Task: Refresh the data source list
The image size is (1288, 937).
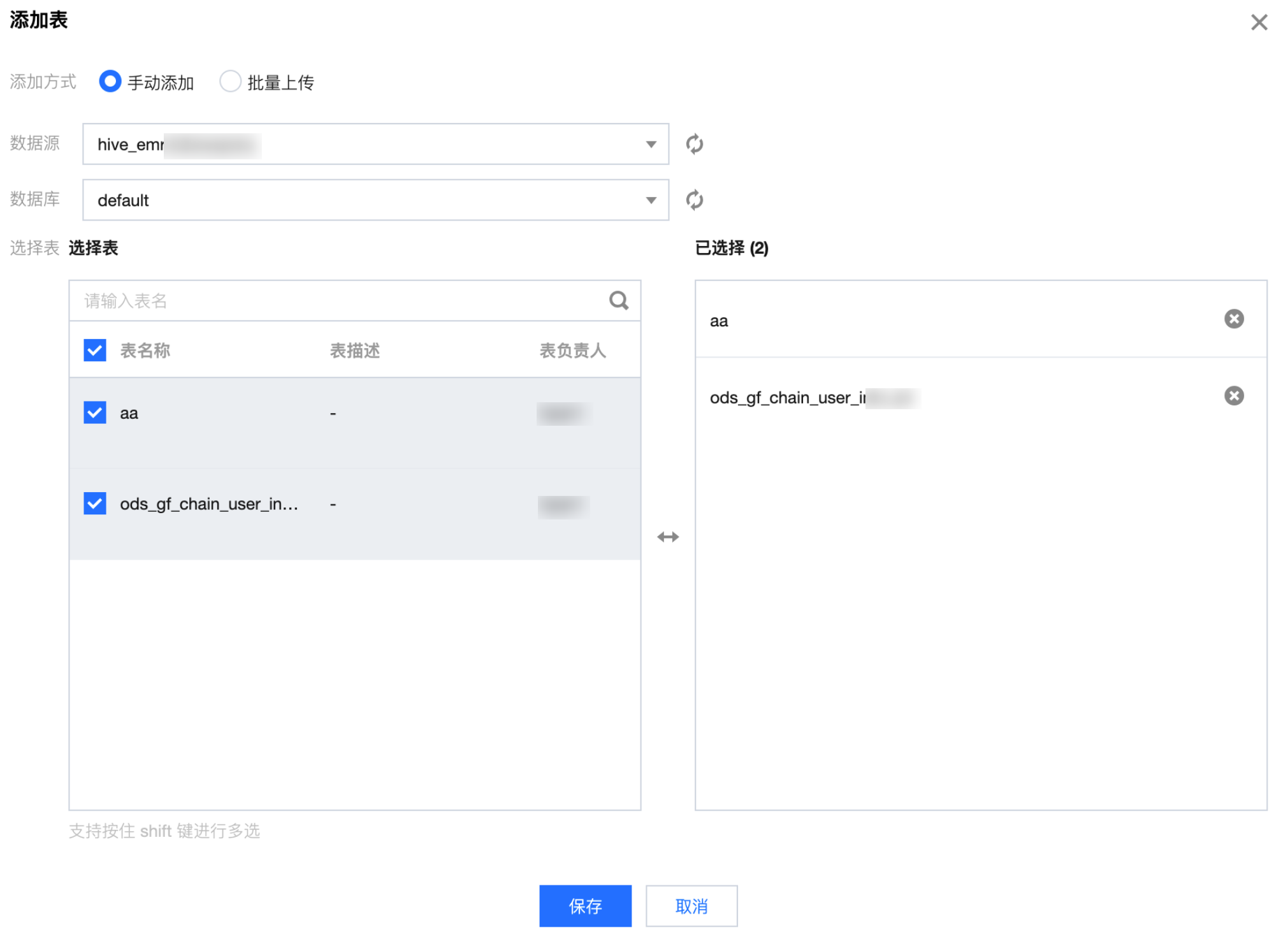Action: (x=694, y=144)
